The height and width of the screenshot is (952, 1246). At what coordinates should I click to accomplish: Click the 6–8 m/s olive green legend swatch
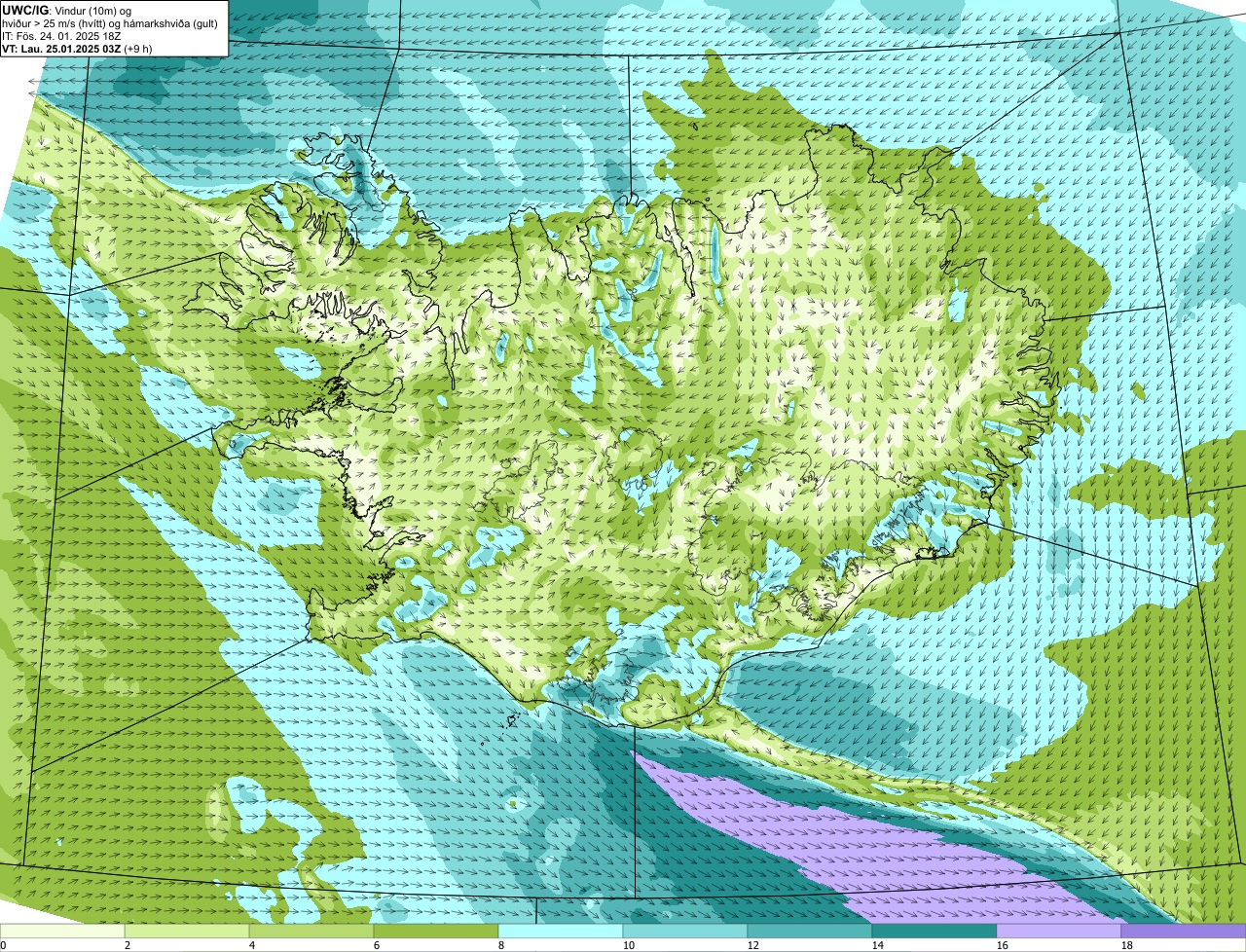point(437,931)
